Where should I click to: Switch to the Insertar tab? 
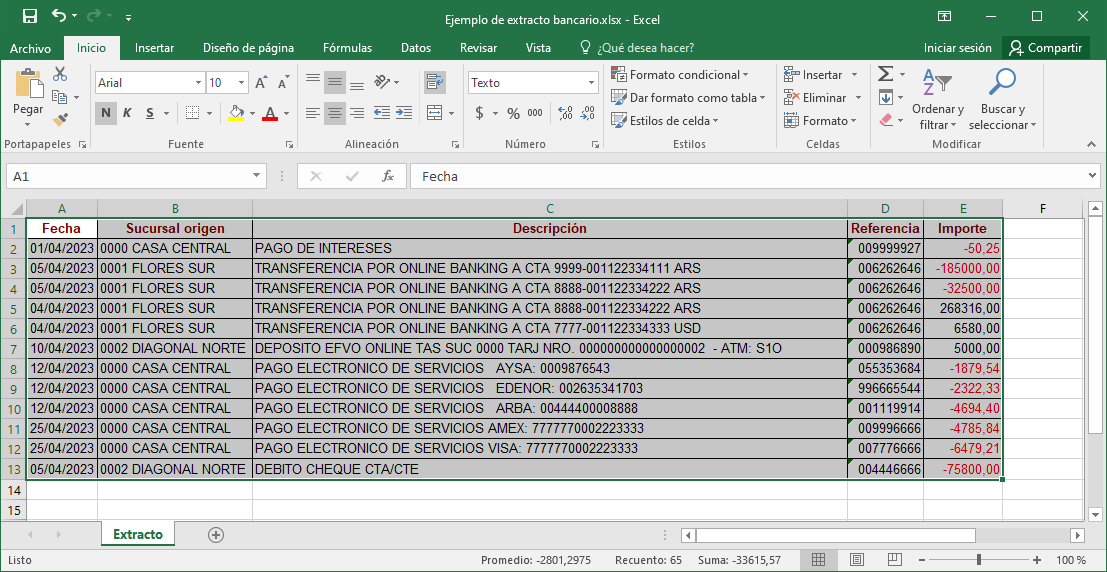tap(155, 48)
